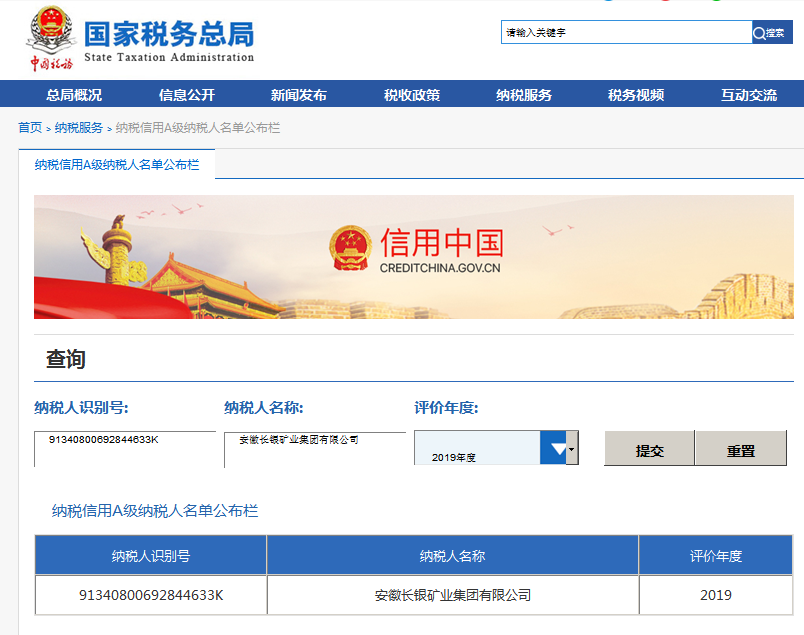Click 纳税服务 breadcrumb link
Screen dimensions: 804x635
click(78, 128)
